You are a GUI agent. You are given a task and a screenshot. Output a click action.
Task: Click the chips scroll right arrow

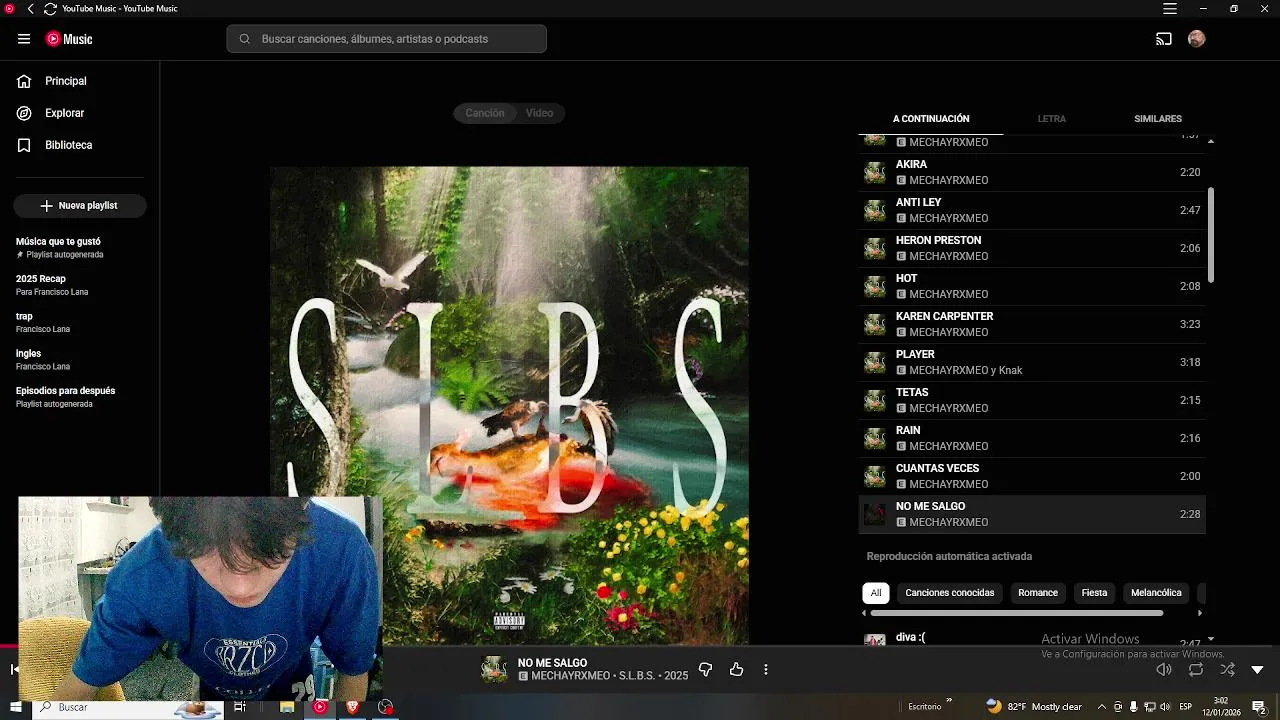point(1200,613)
